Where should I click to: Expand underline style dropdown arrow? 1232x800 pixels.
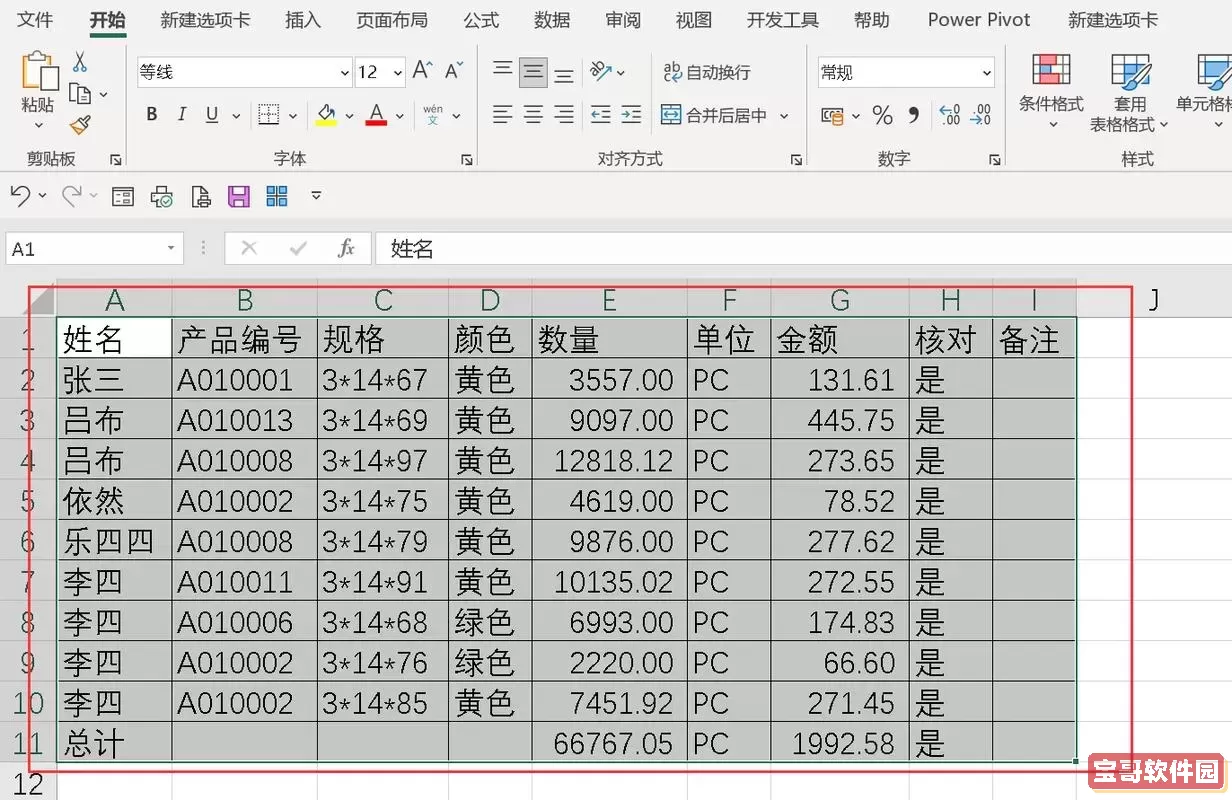pyautogui.click(x=236, y=116)
